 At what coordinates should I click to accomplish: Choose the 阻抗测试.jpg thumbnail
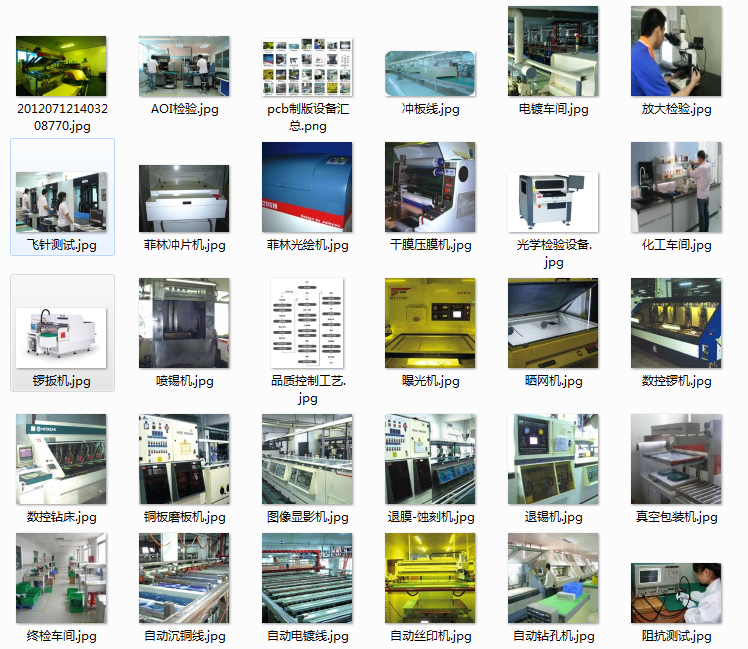click(676, 593)
